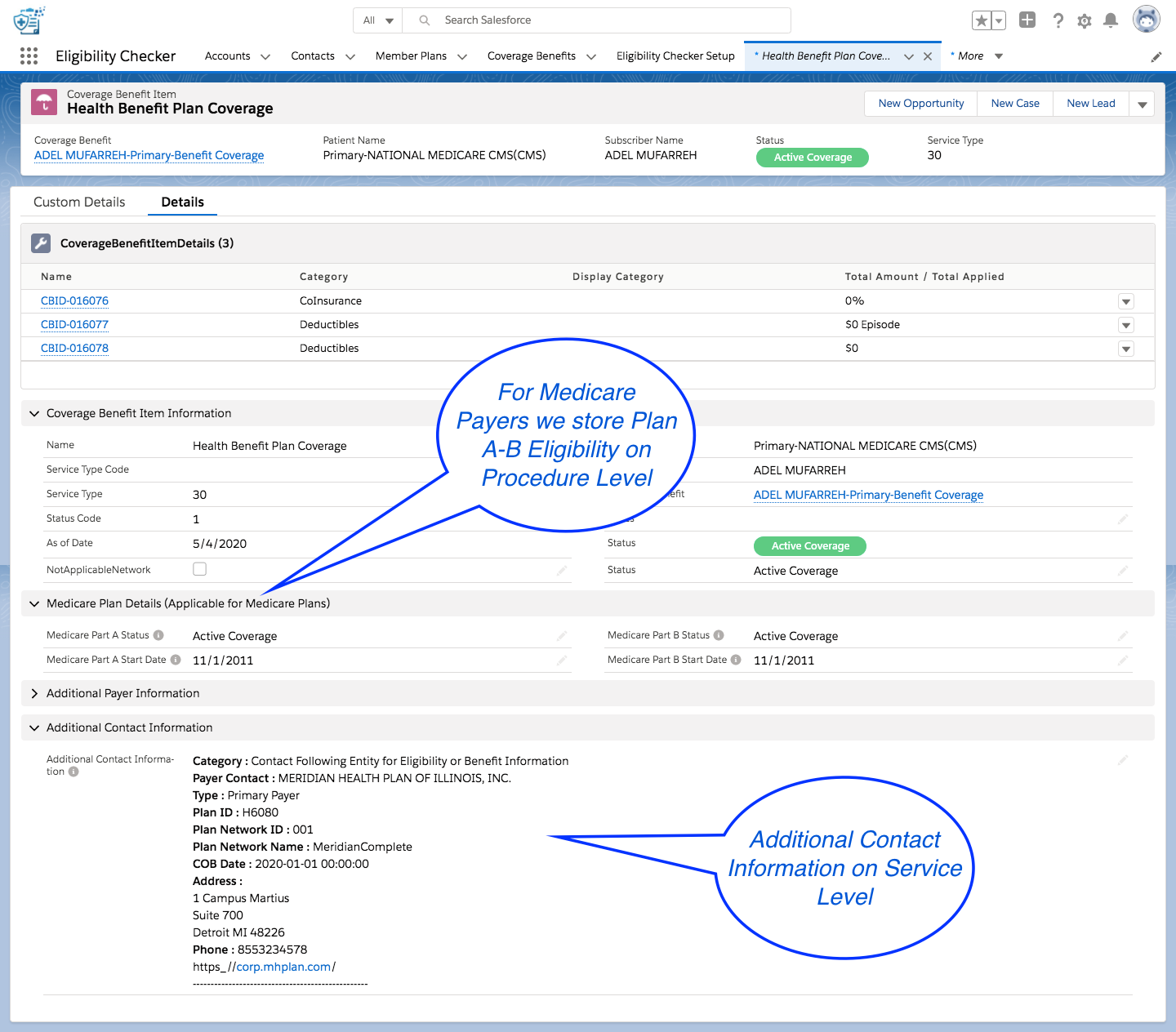Click the Favorites star icon
The height and width of the screenshot is (1032, 1176).
[982, 20]
